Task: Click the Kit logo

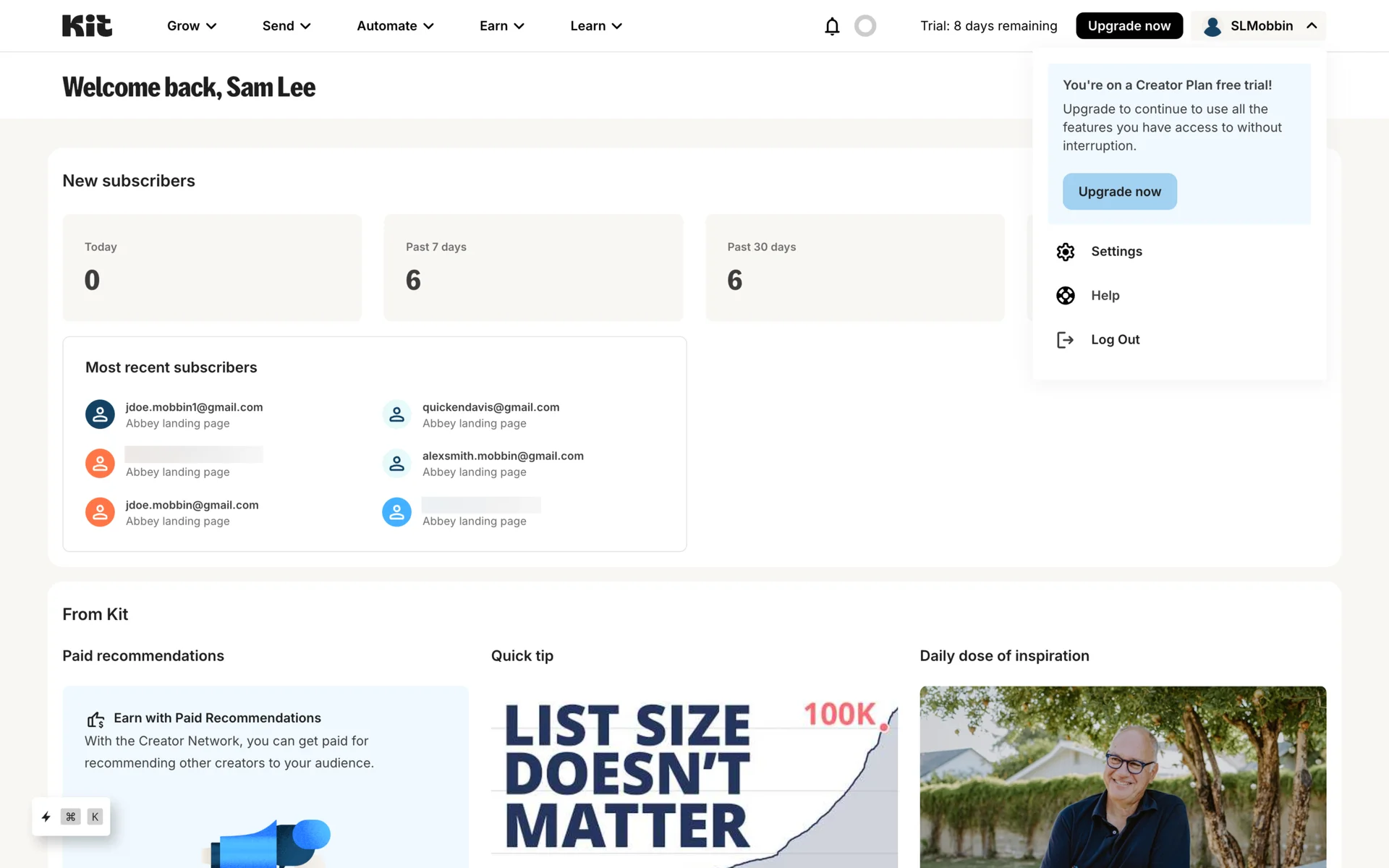Action: (87, 26)
